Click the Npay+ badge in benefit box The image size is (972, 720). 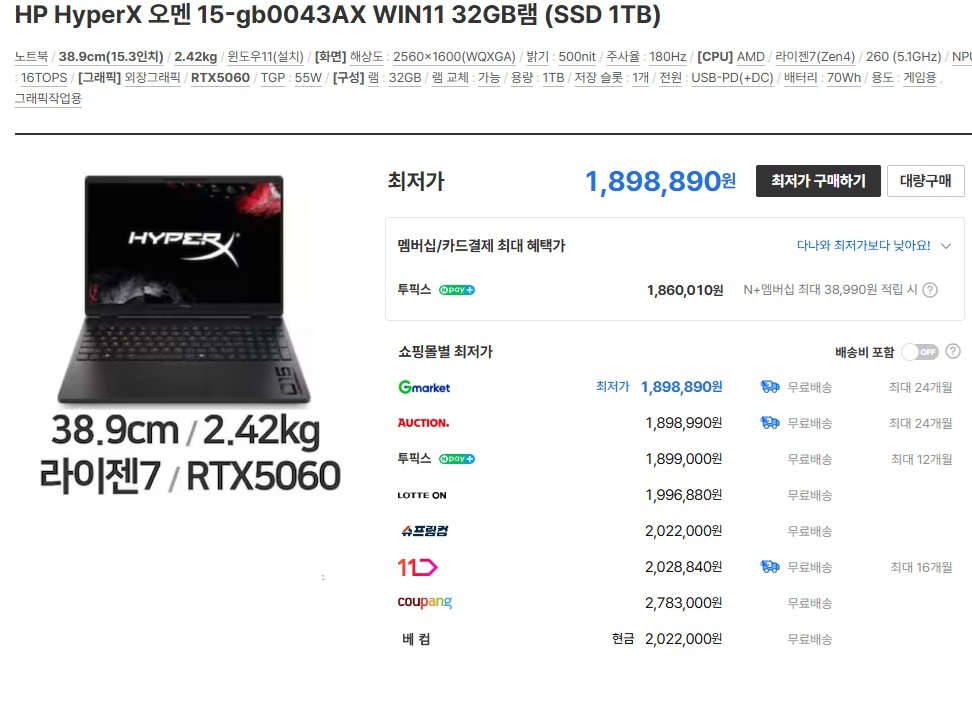click(457, 290)
